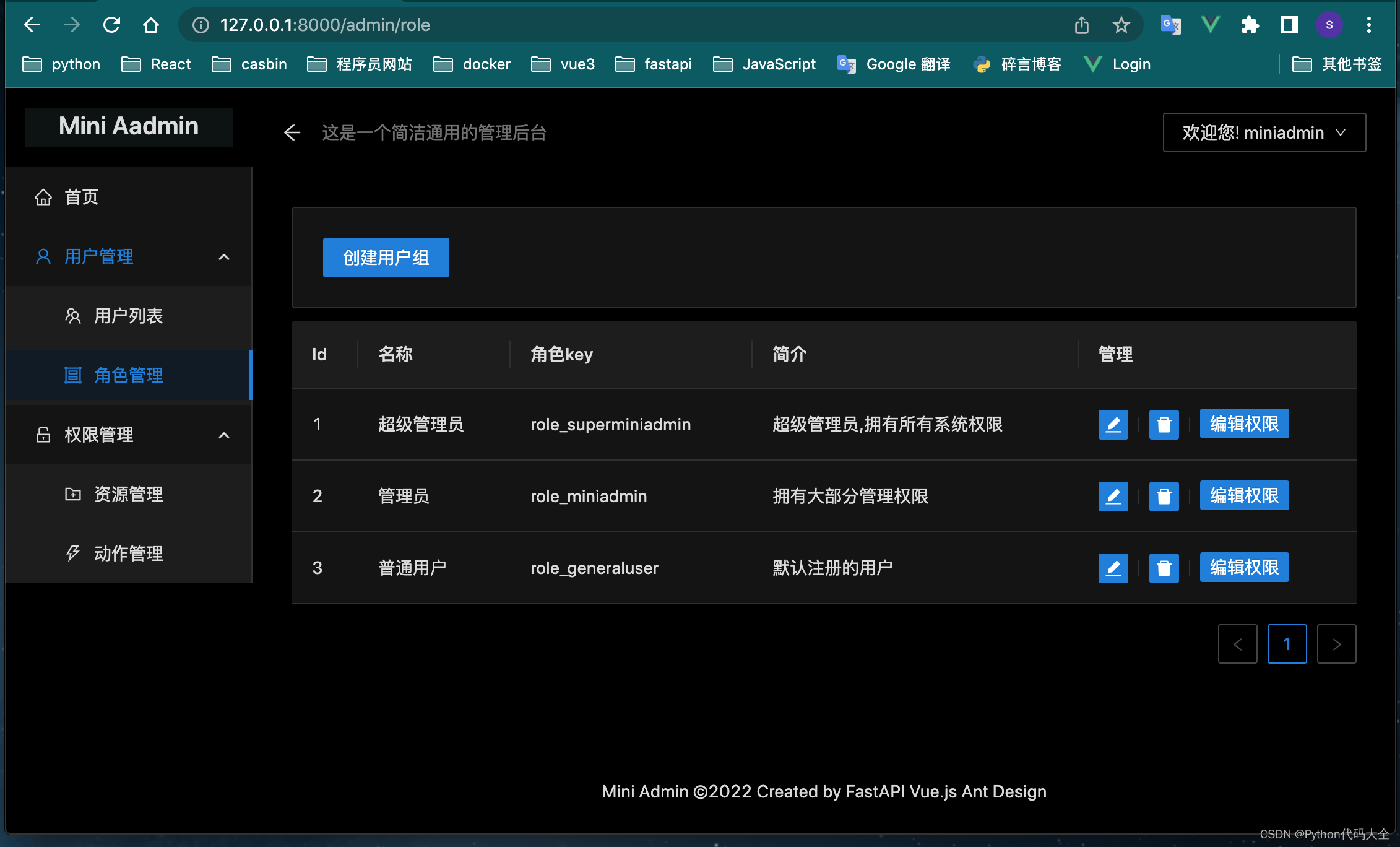
Task: Select 角色管理 in the sidebar menu
Action: point(128,375)
